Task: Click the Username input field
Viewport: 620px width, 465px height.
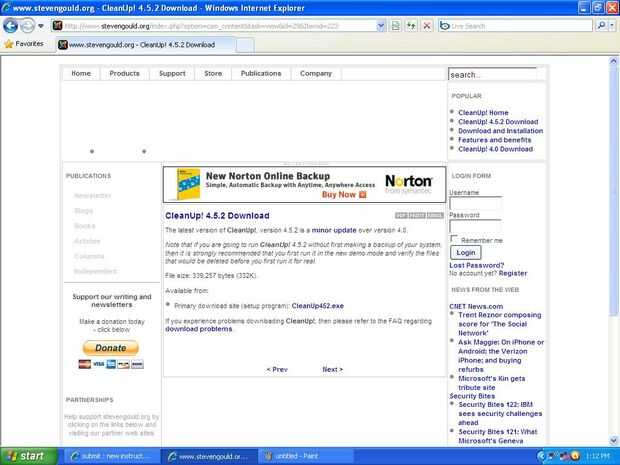Action: (x=476, y=204)
